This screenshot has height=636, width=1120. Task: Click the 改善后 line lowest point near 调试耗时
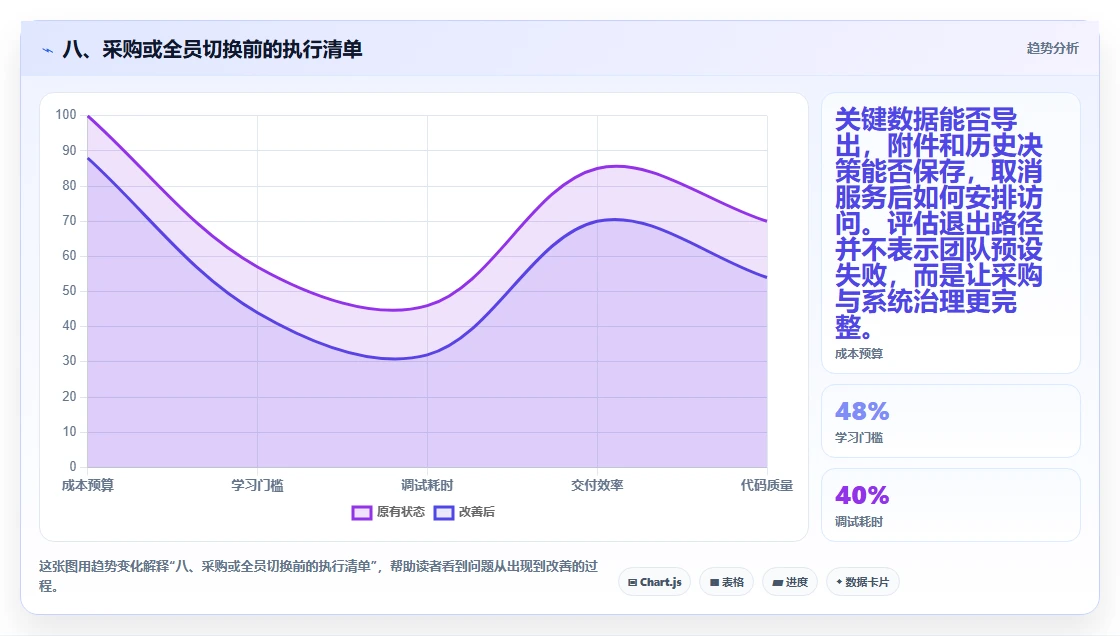pos(395,359)
